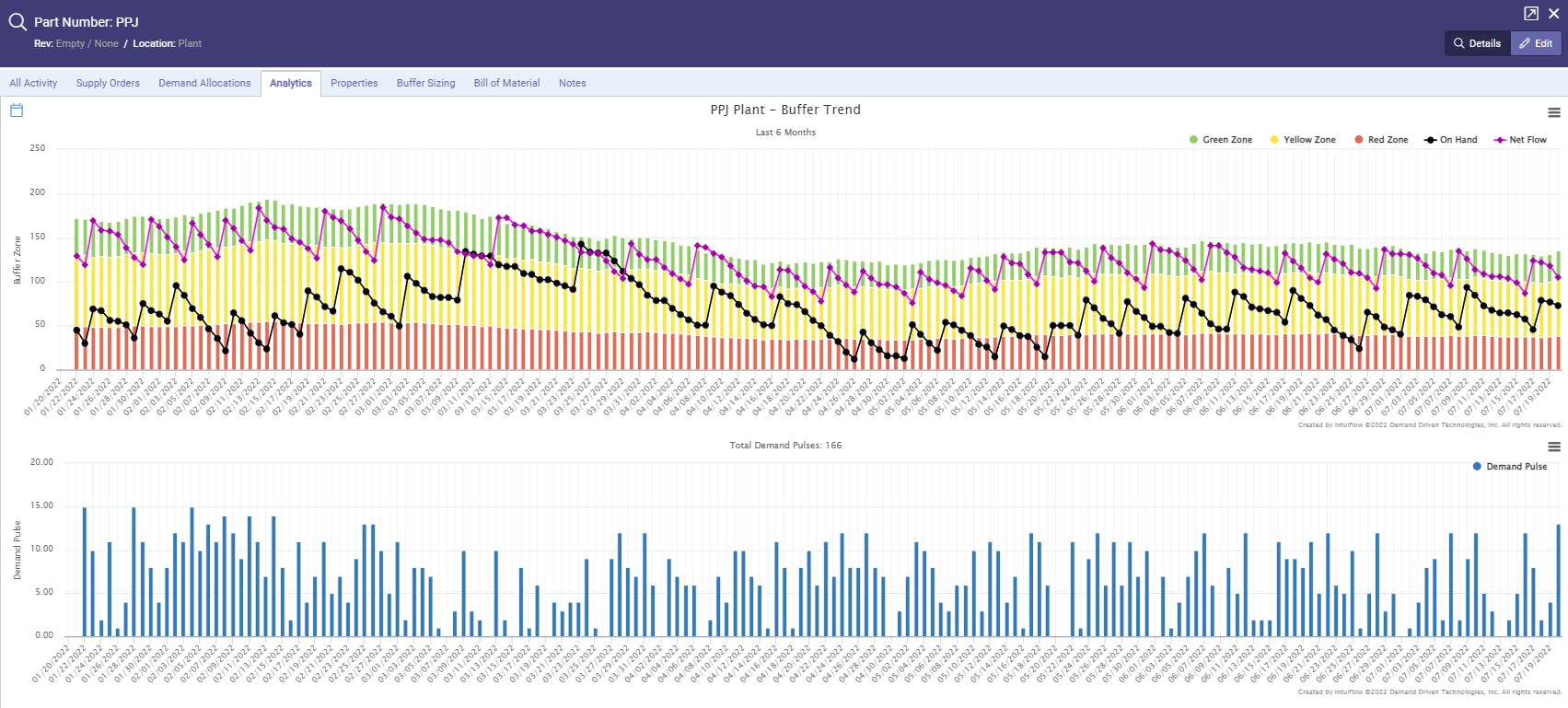Switch to the All Activity tab
1568x708 pixels.
click(x=33, y=83)
